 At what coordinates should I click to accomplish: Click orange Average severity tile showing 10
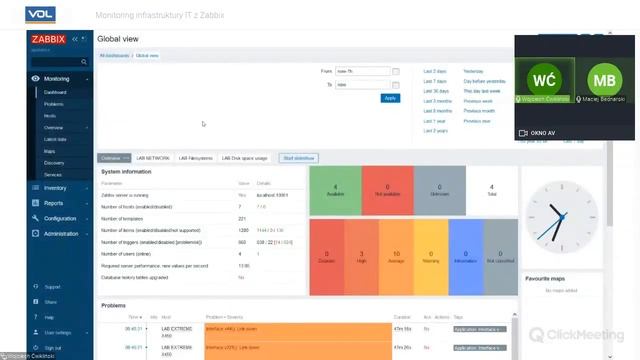(x=396, y=257)
